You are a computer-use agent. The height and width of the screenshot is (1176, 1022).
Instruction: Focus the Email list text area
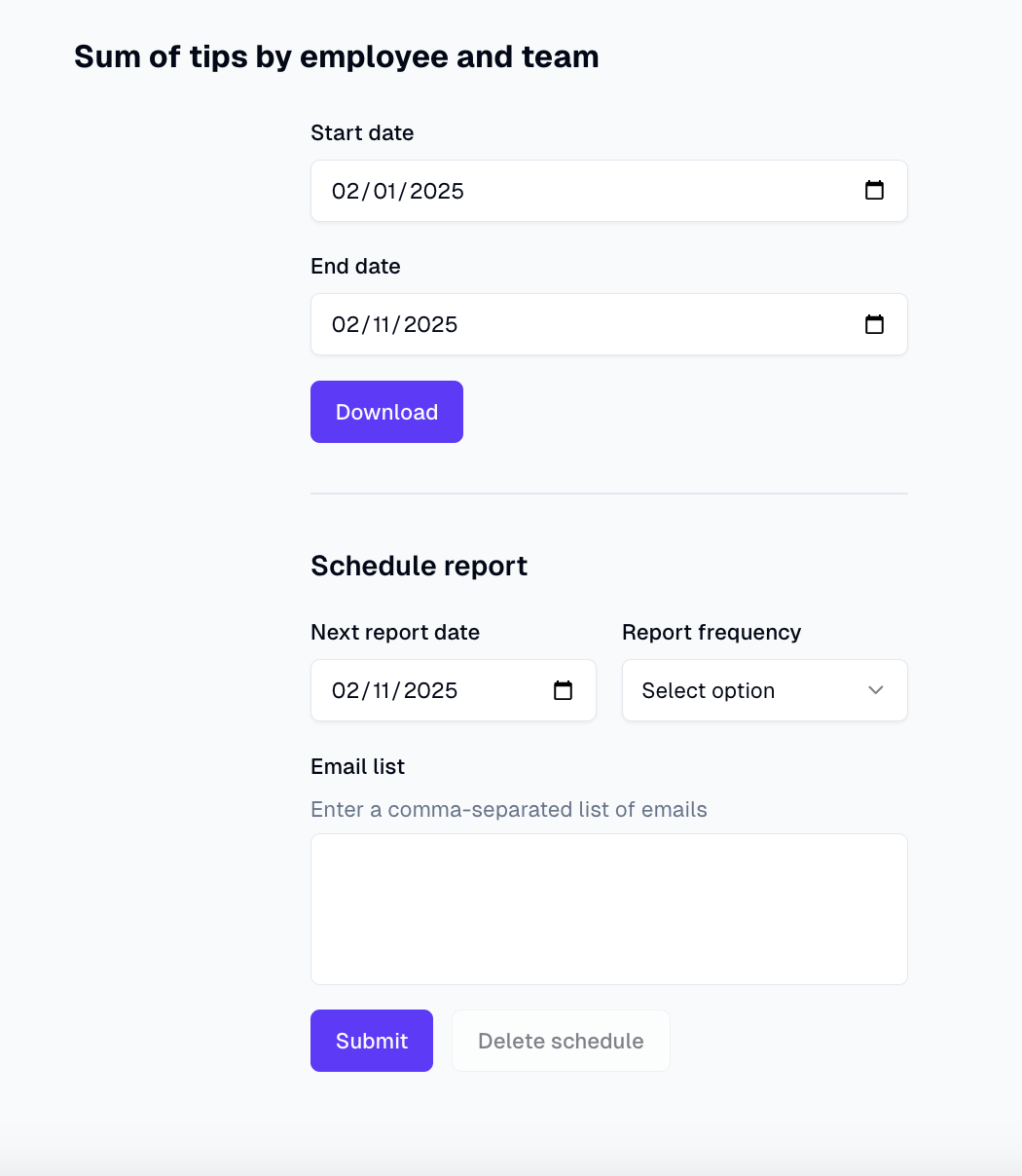point(609,909)
